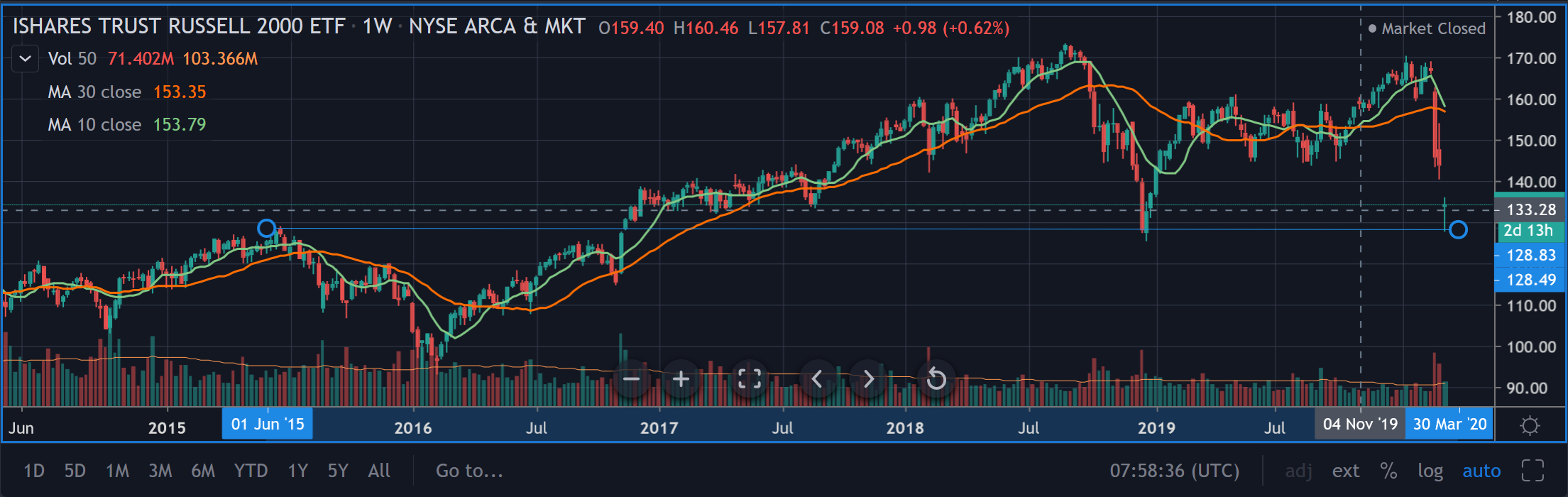Screen dimensions: 1568x497
Task: Select trend line start point near Jun 2015
Action: (266, 228)
